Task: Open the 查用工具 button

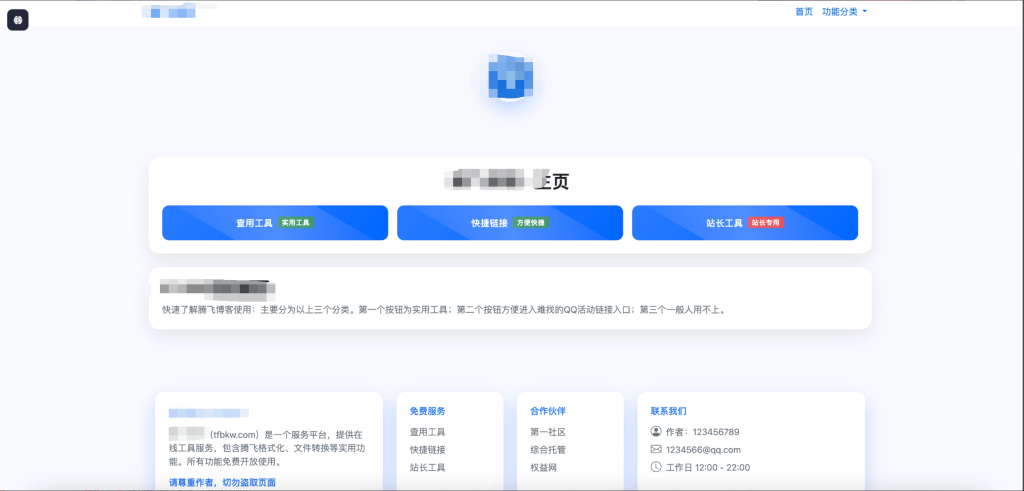Action: [x=275, y=223]
